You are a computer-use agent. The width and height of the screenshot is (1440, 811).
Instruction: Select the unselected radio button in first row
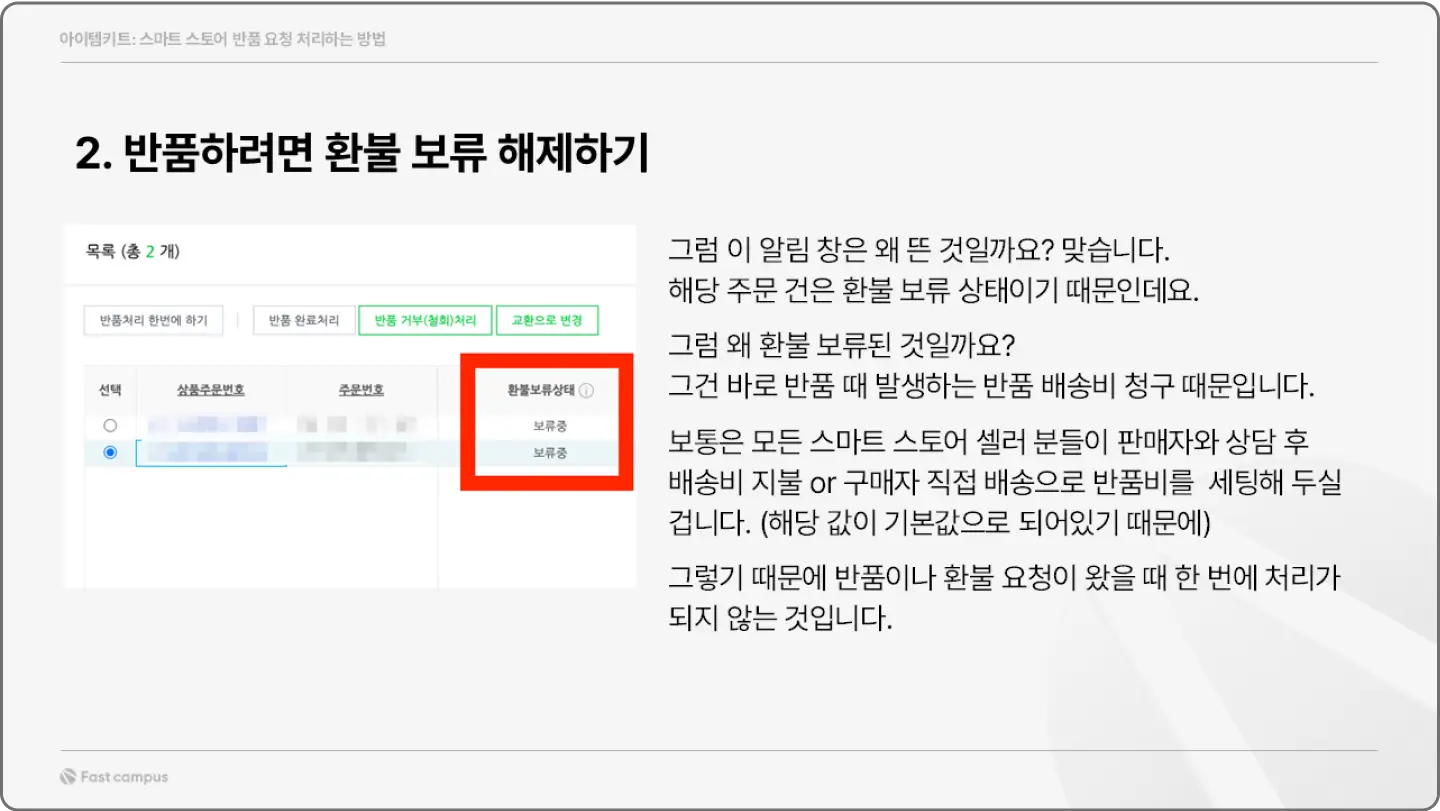coord(110,426)
